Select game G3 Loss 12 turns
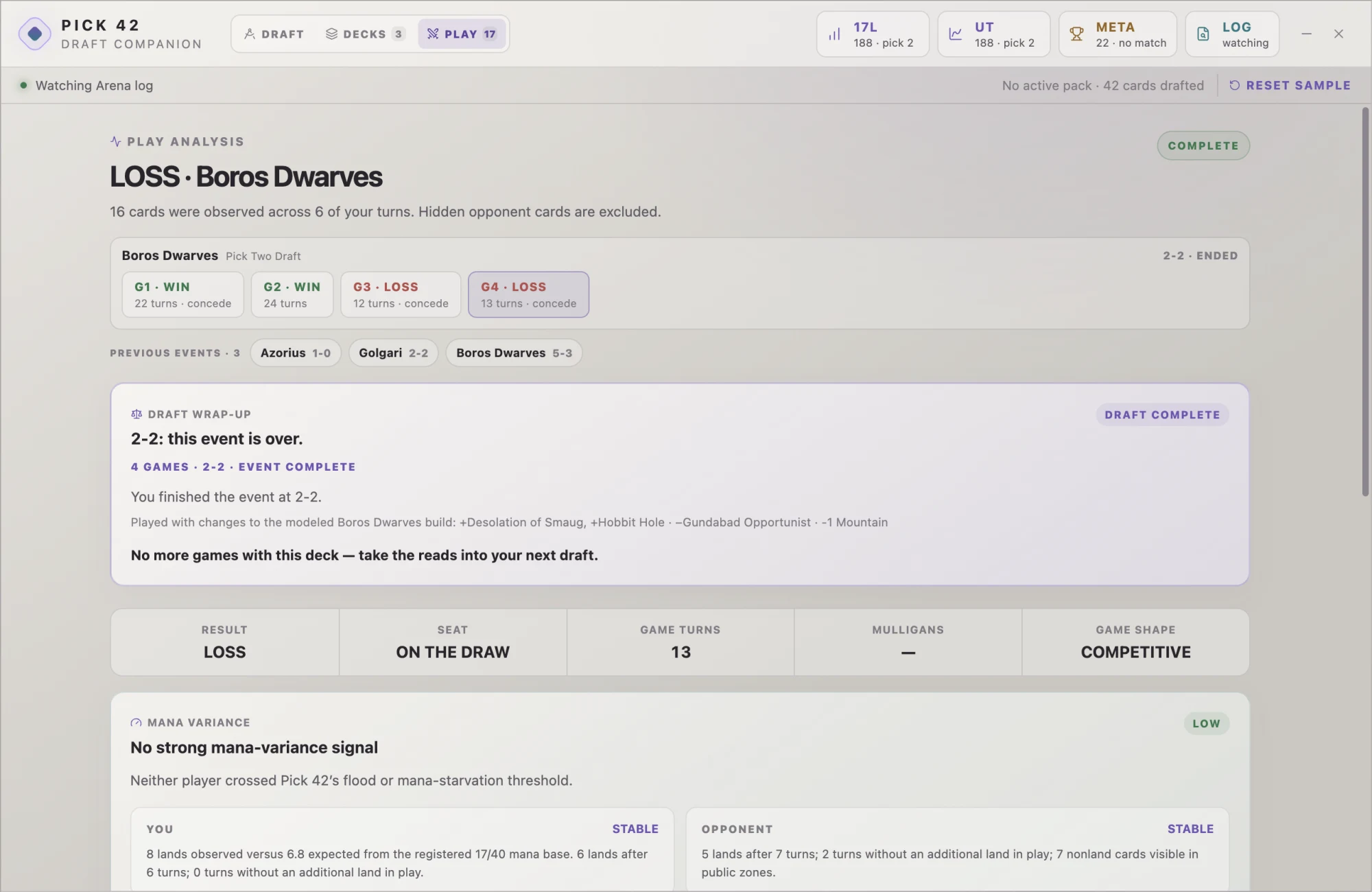 pos(401,294)
